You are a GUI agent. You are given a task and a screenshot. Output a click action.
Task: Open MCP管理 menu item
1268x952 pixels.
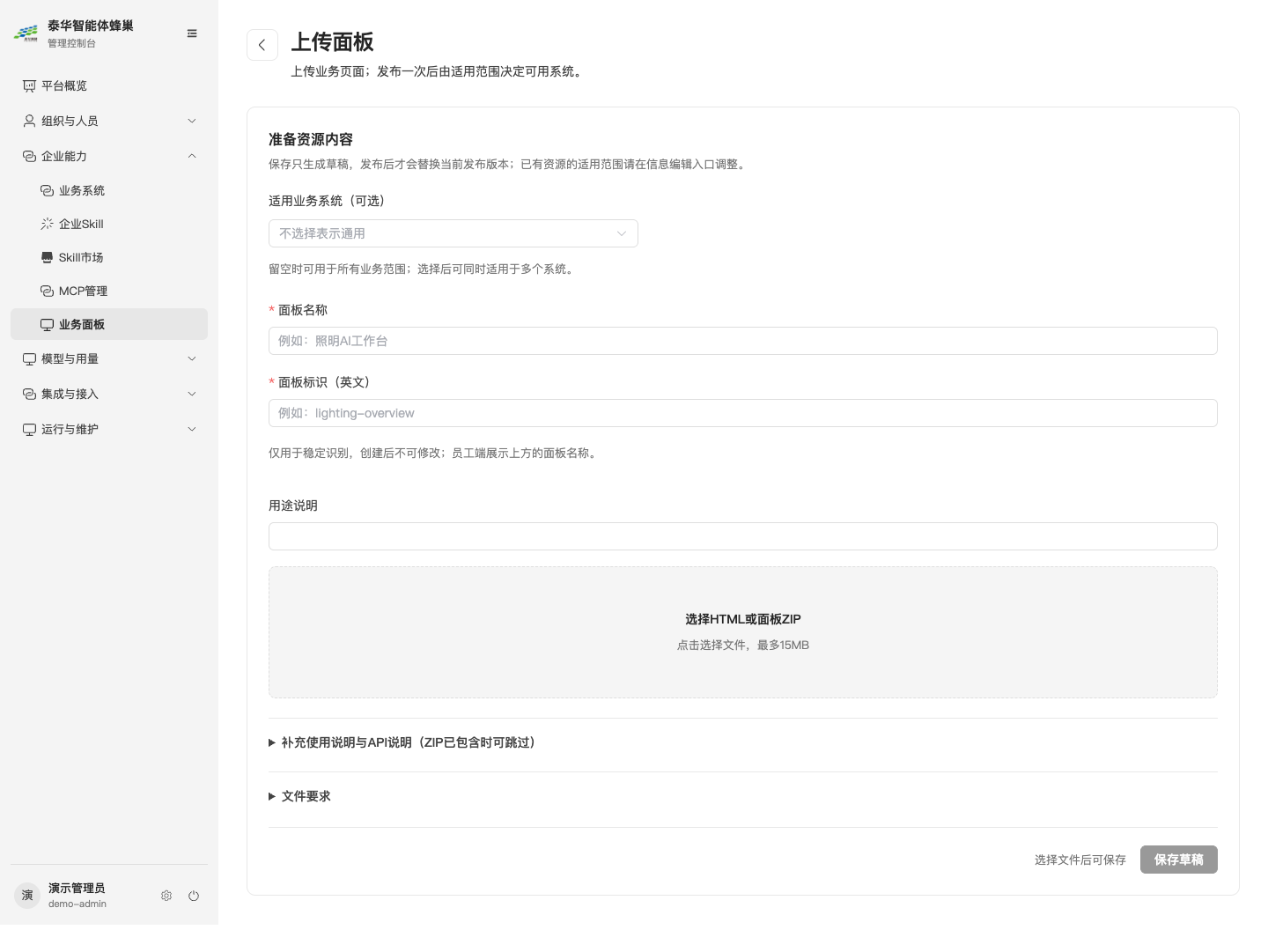coord(109,291)
